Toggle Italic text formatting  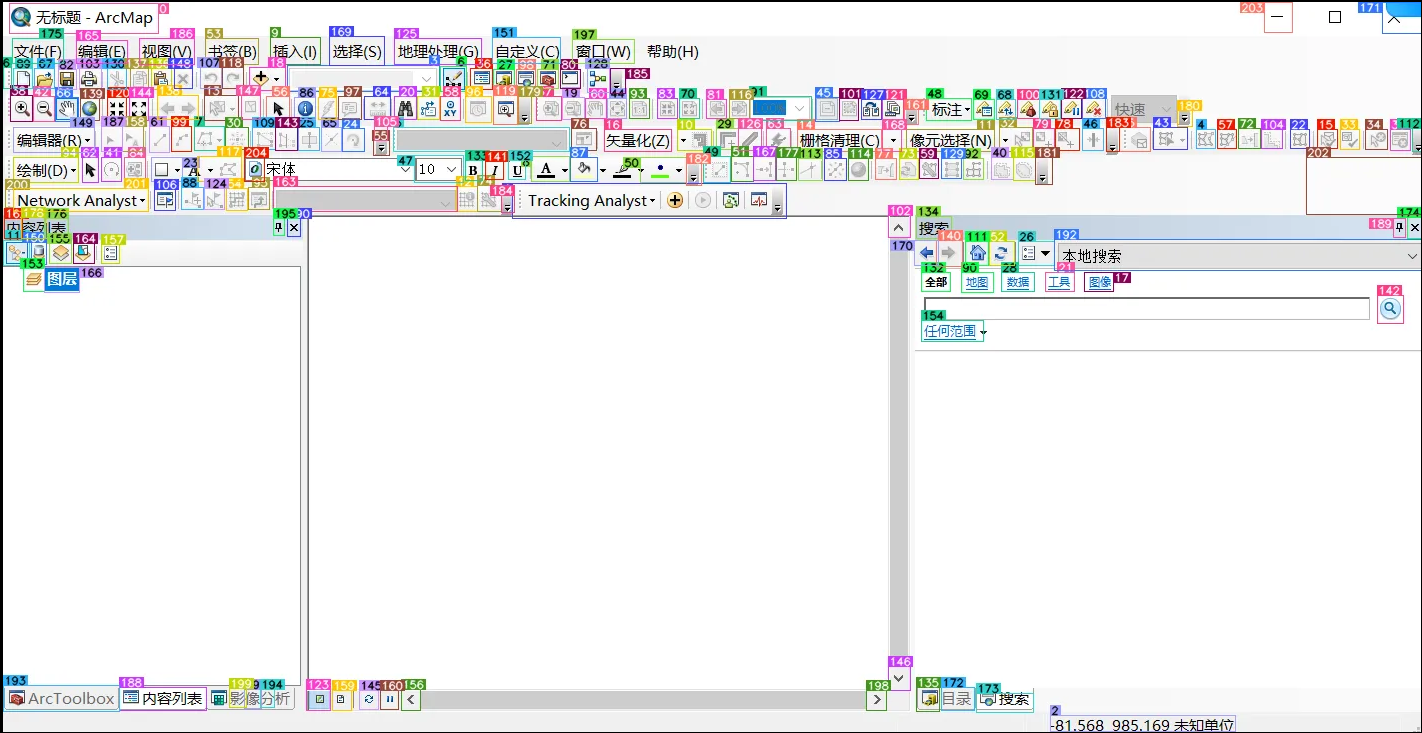pos(495,171)
